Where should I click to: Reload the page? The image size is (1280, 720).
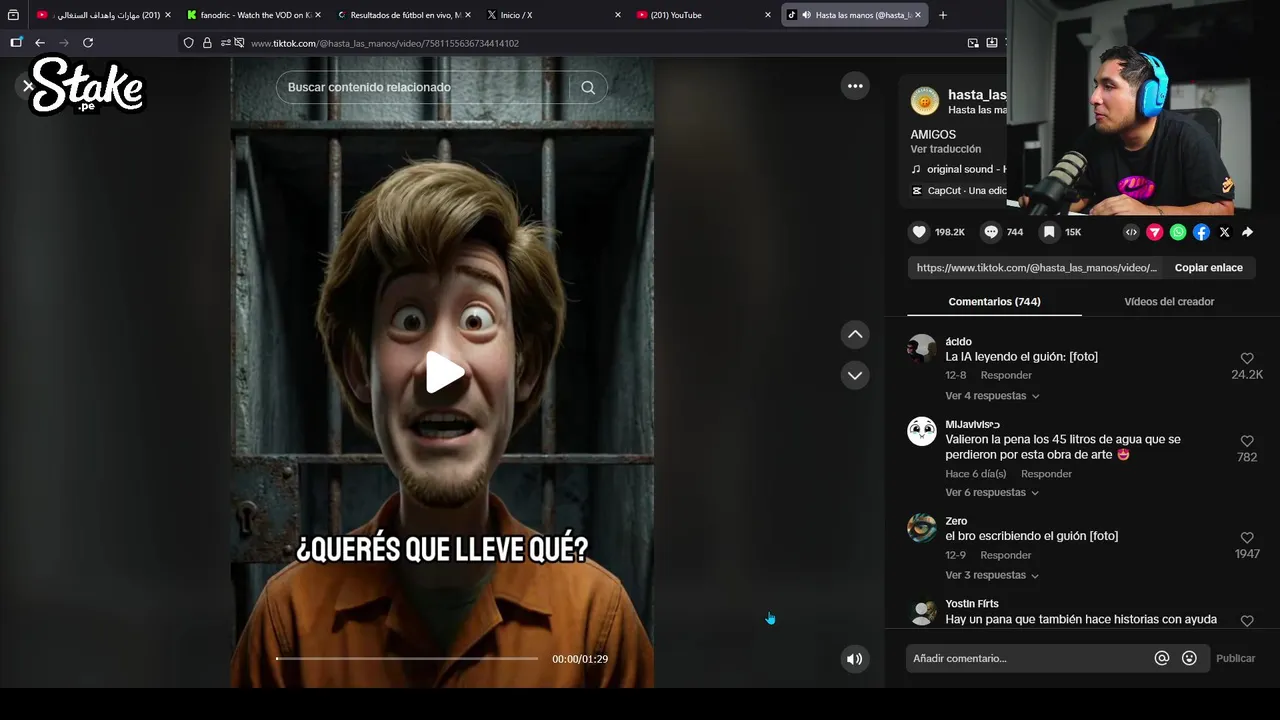(88, 43)
